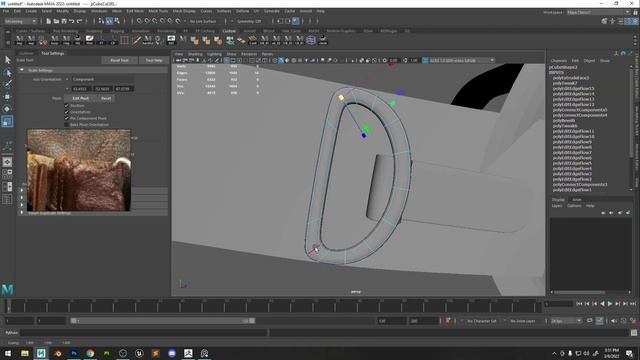
Task: Activate the Move tool in toolbox
Action: tap(7, 97)
